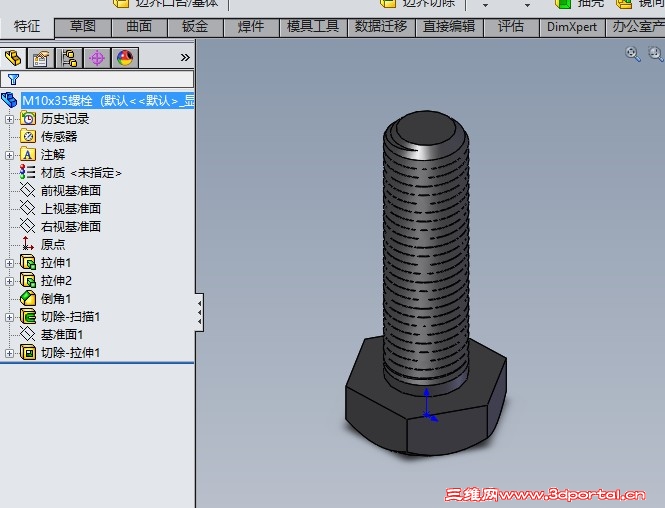Click the 切除-拉伸1 cut extrude icon
665x508 pixels.
pyautogui.click(x=28, y=352)
